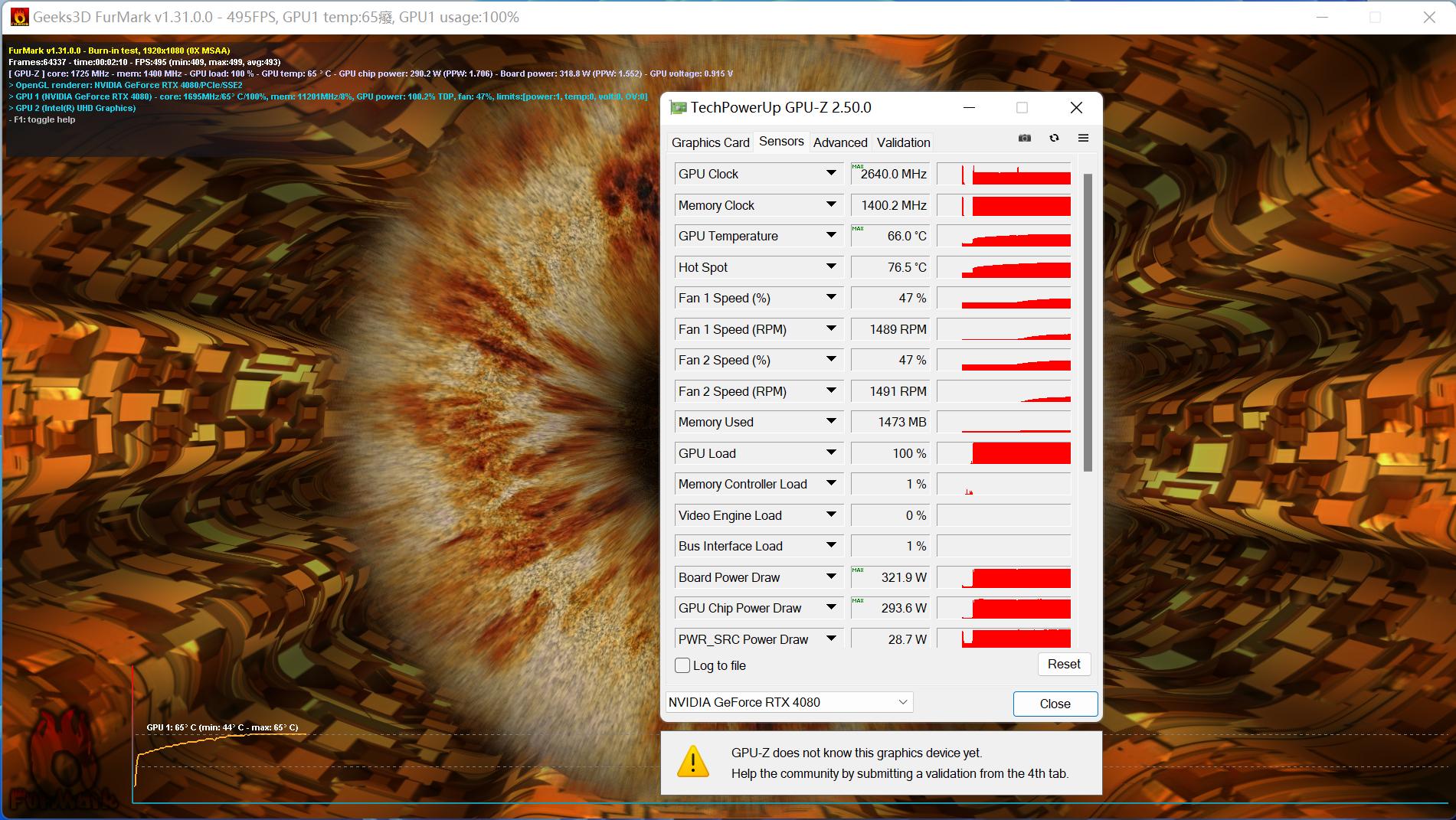Click the "GPU 1: 65° C" temperature graph label

pyautogui.click(x=222, y=727)
